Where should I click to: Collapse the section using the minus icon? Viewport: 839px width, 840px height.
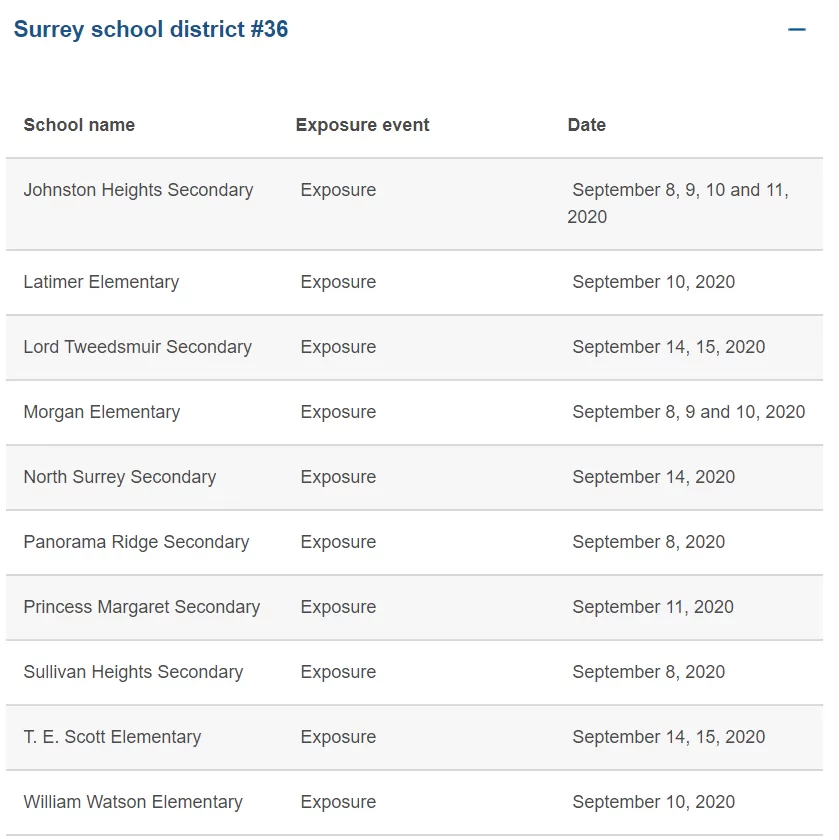[x=796, y=29]
